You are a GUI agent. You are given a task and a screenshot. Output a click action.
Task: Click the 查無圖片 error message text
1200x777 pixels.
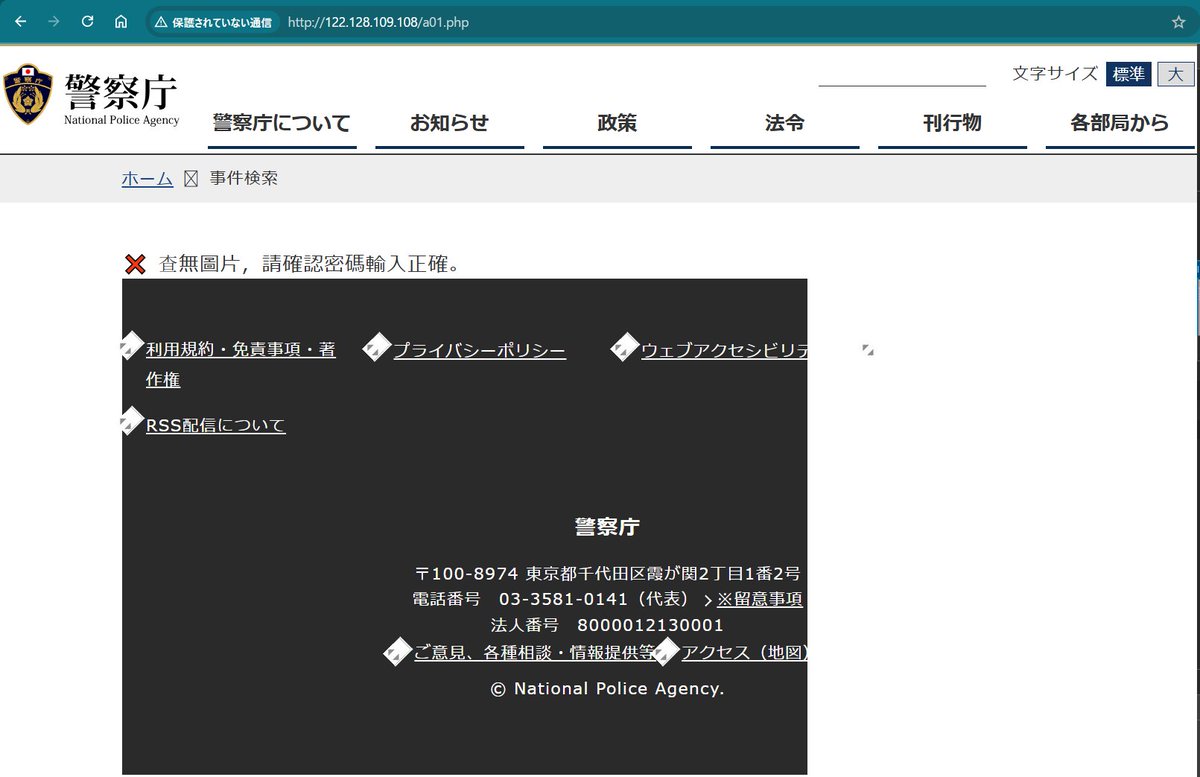coord(310,265)
